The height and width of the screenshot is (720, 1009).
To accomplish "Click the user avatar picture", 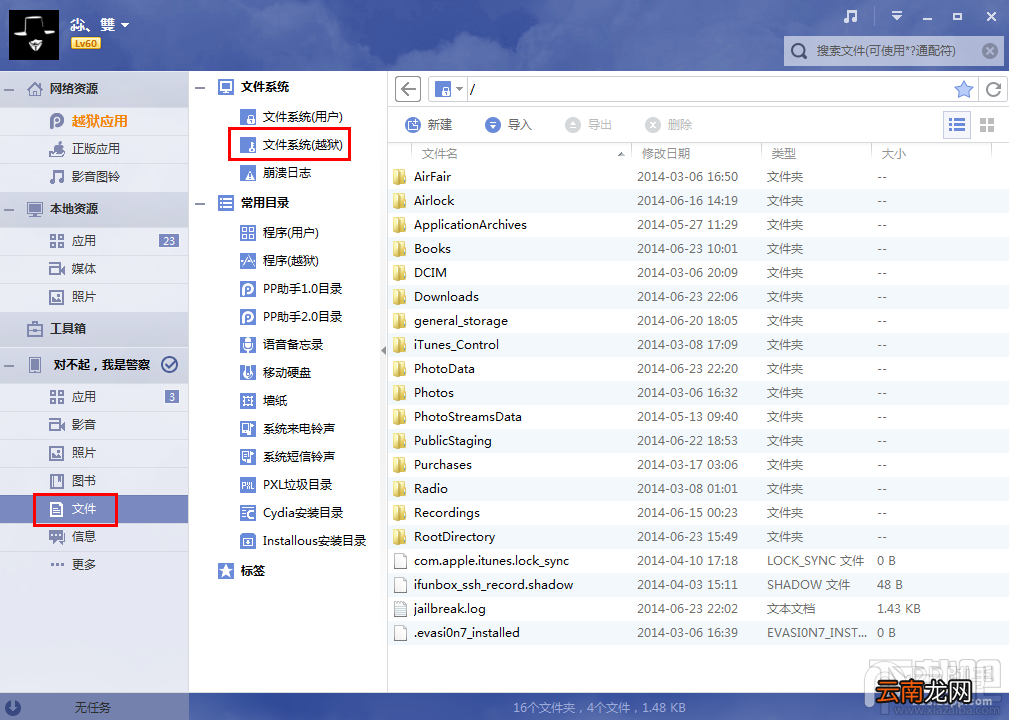I will point(33,35).
